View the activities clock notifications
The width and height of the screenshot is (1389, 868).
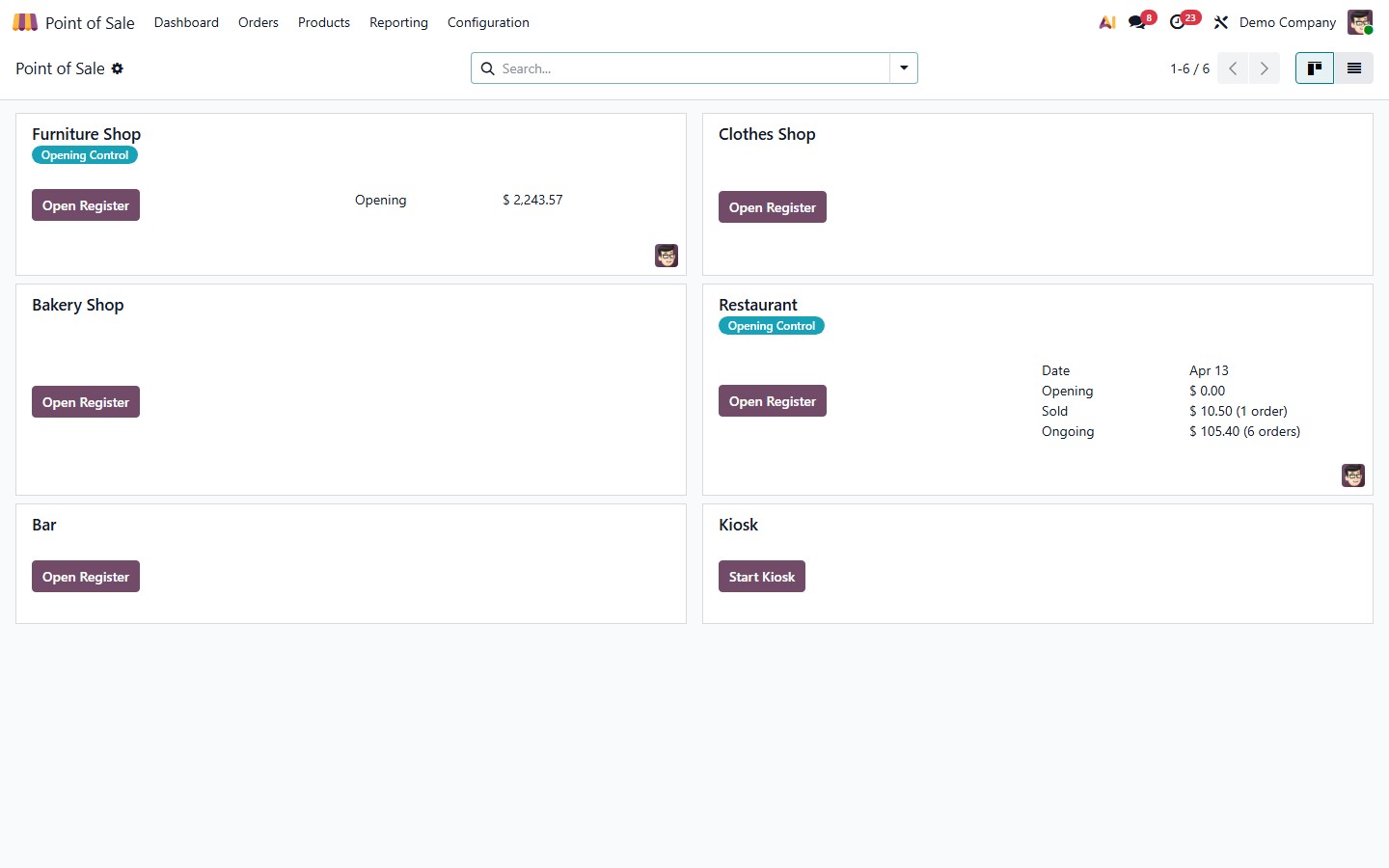click(1178, 21)
